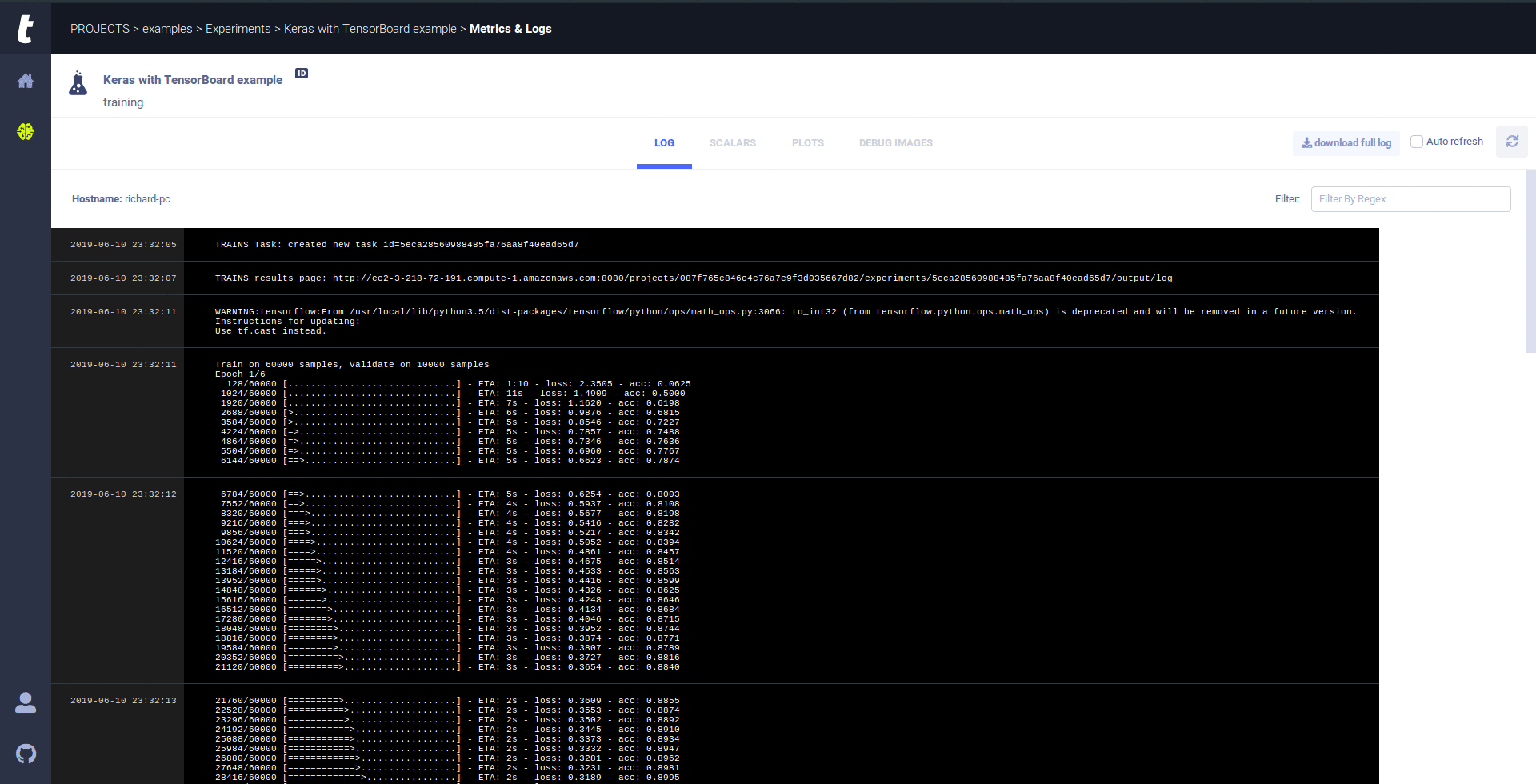Click the download full log button

(x=1346, y=143)
